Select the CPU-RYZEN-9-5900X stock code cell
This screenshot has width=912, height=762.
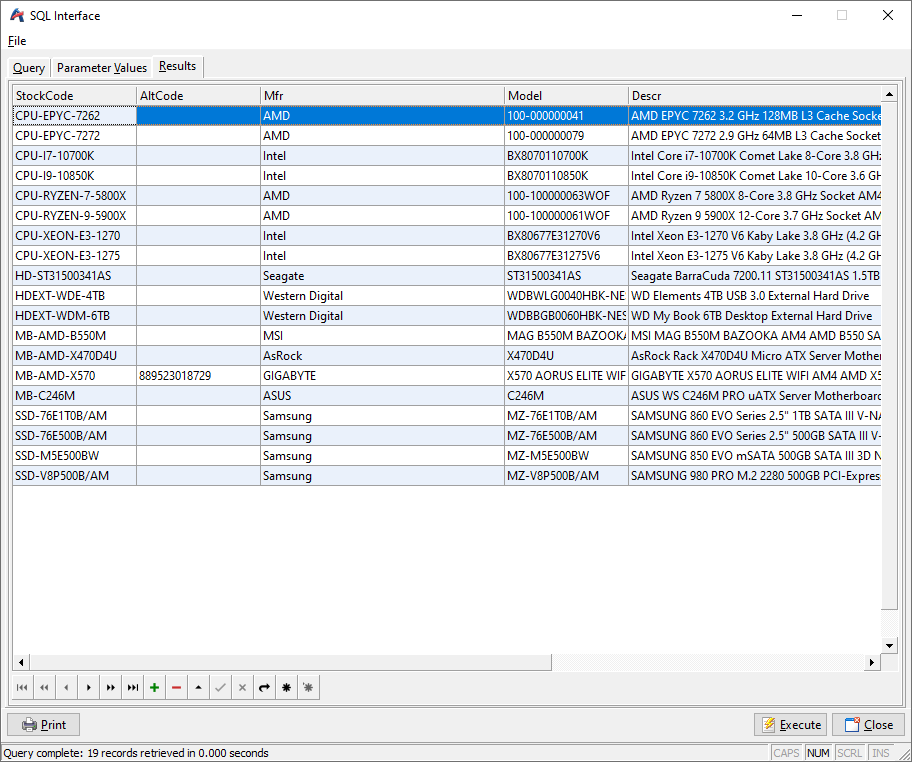click(x=74, y=216)
